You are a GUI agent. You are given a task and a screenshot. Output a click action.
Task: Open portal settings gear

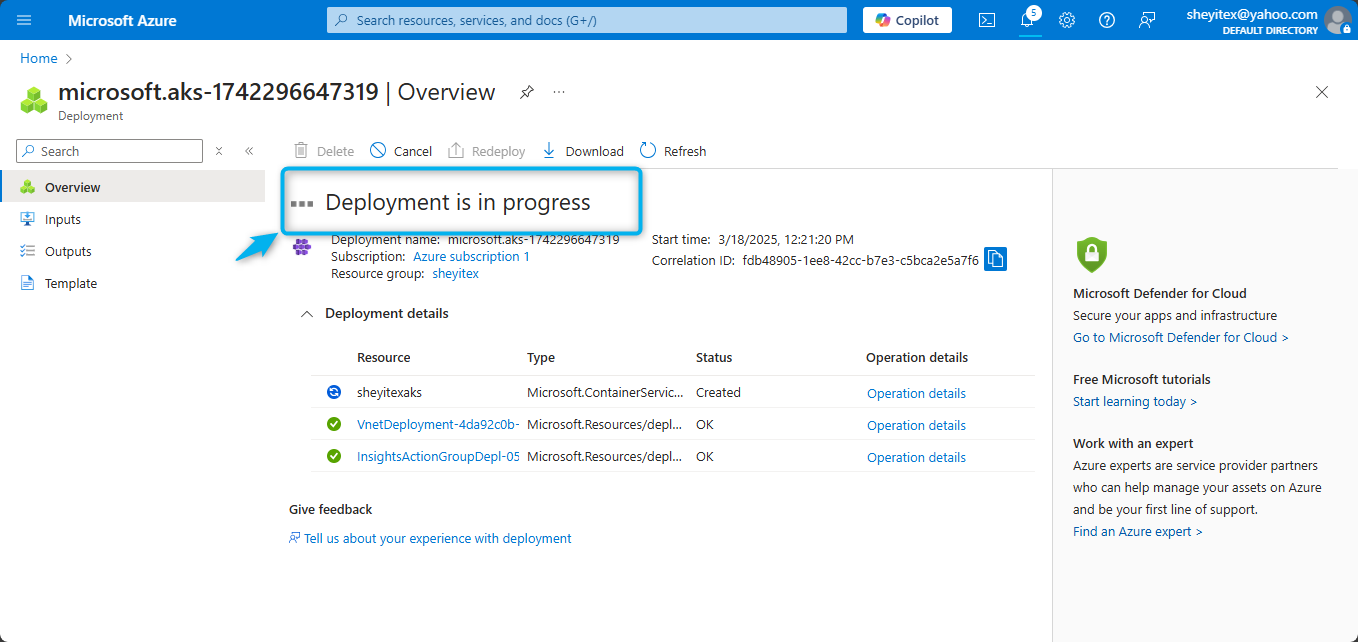click(1067, 20)
